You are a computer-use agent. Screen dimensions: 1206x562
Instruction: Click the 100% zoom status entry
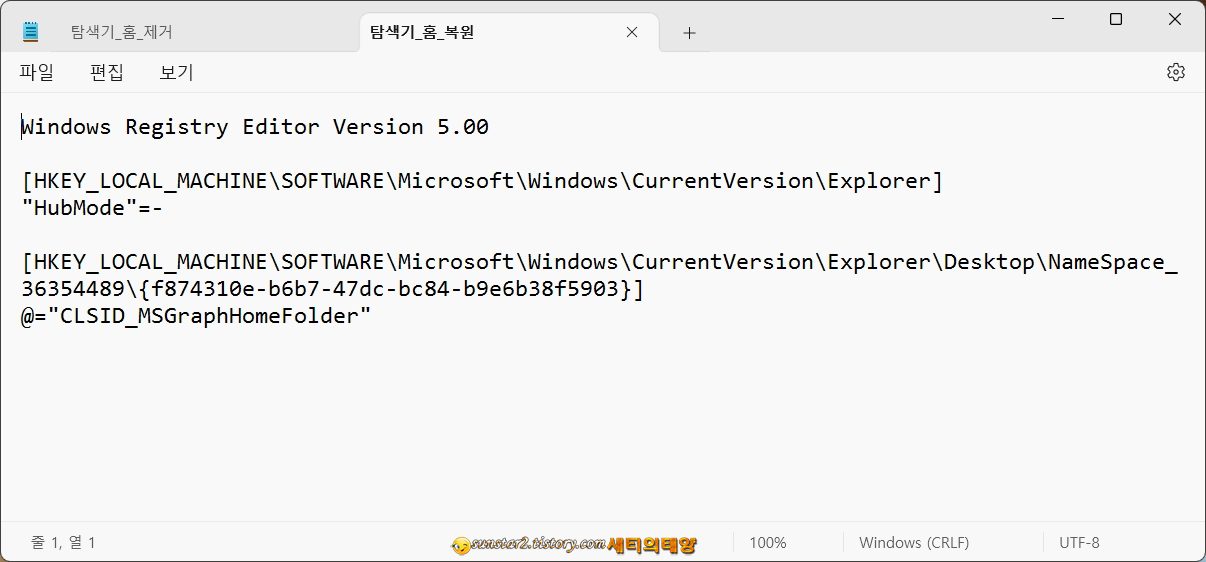click(x=768, y=543)
